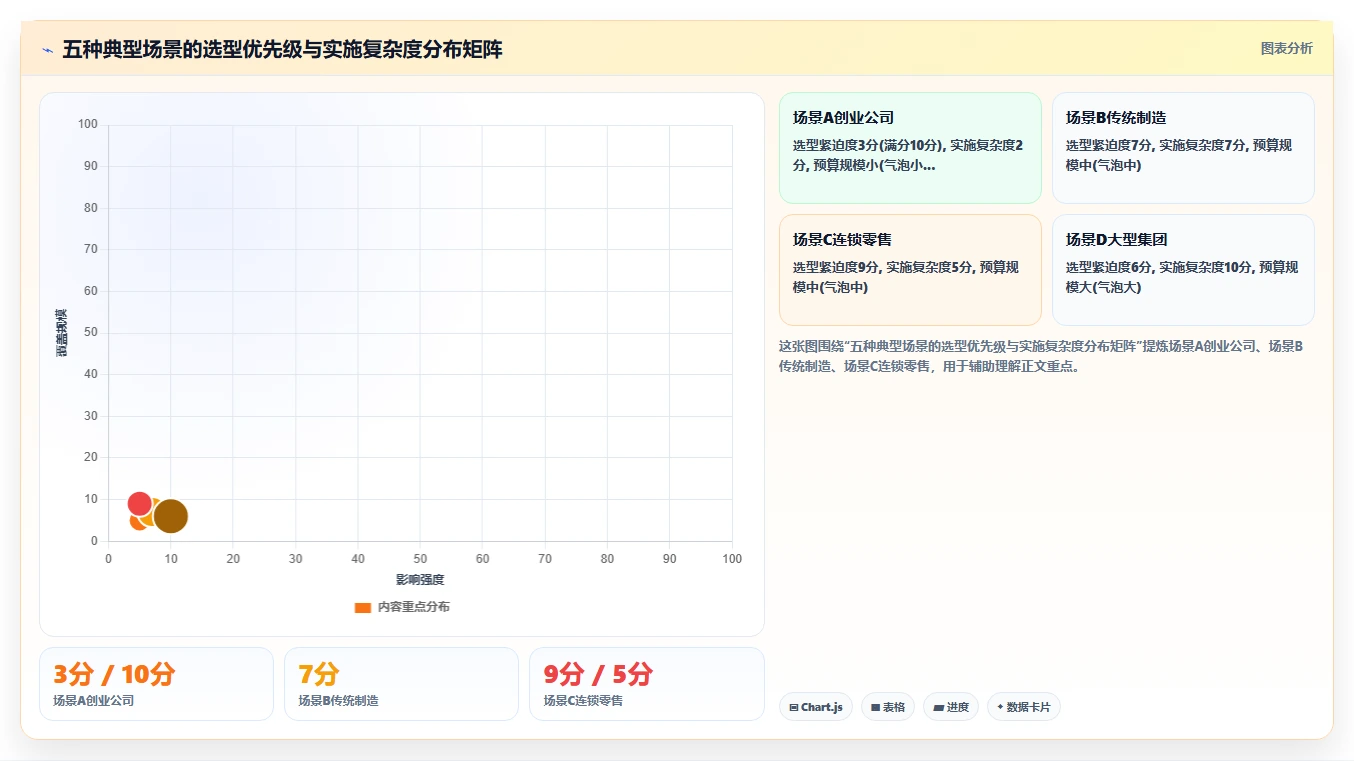Toggle the 内容重点分布 legend entry
The height and width of the screenshot is (761, 1354).
point(402,607)
